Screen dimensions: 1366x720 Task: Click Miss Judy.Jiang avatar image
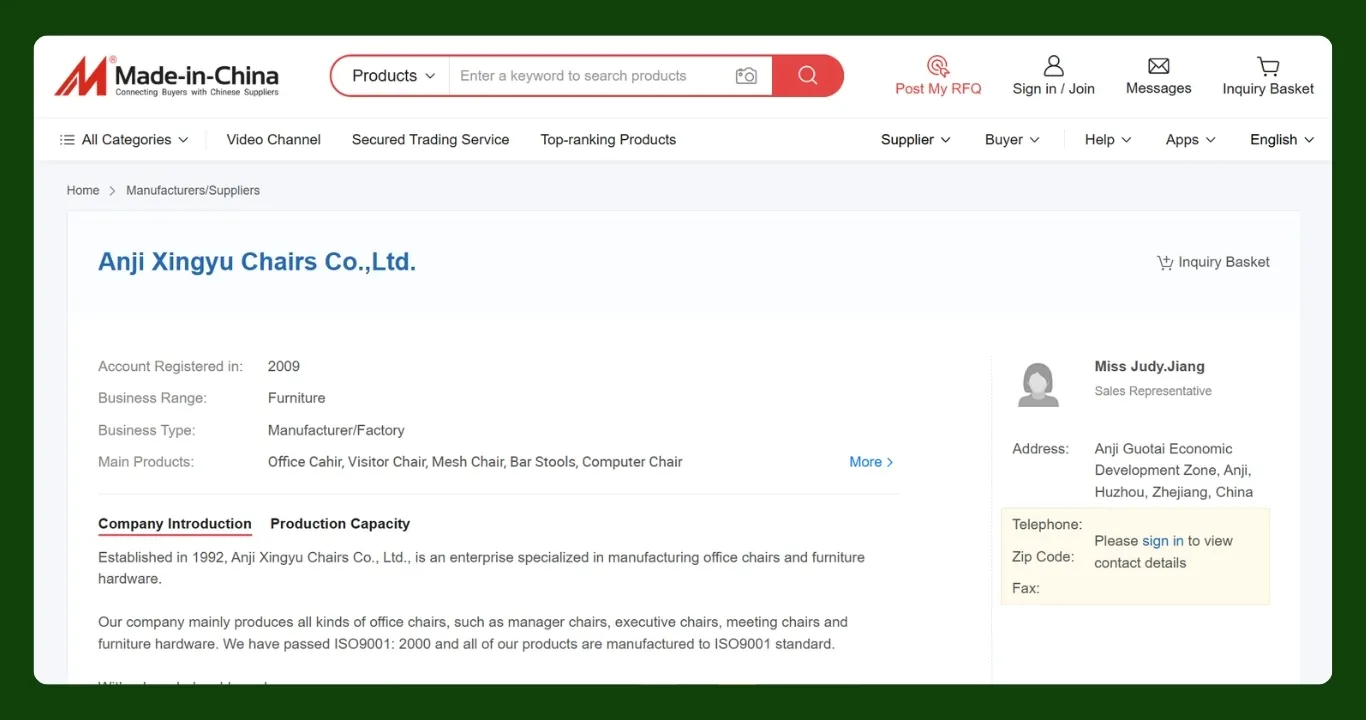[x=1038, y=384]
